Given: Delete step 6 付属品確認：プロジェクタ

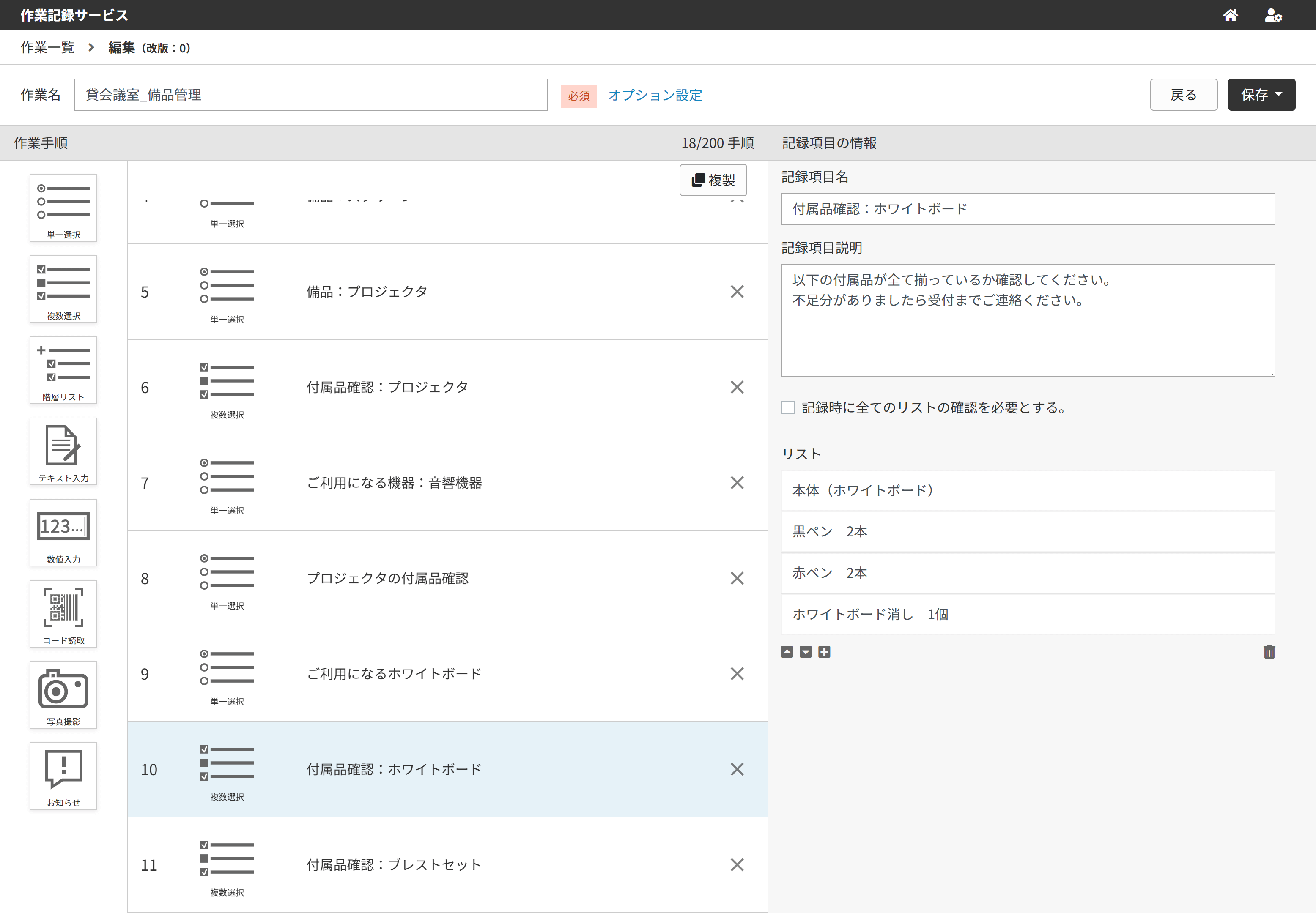Looking at the screenshot, I should 737,387.
